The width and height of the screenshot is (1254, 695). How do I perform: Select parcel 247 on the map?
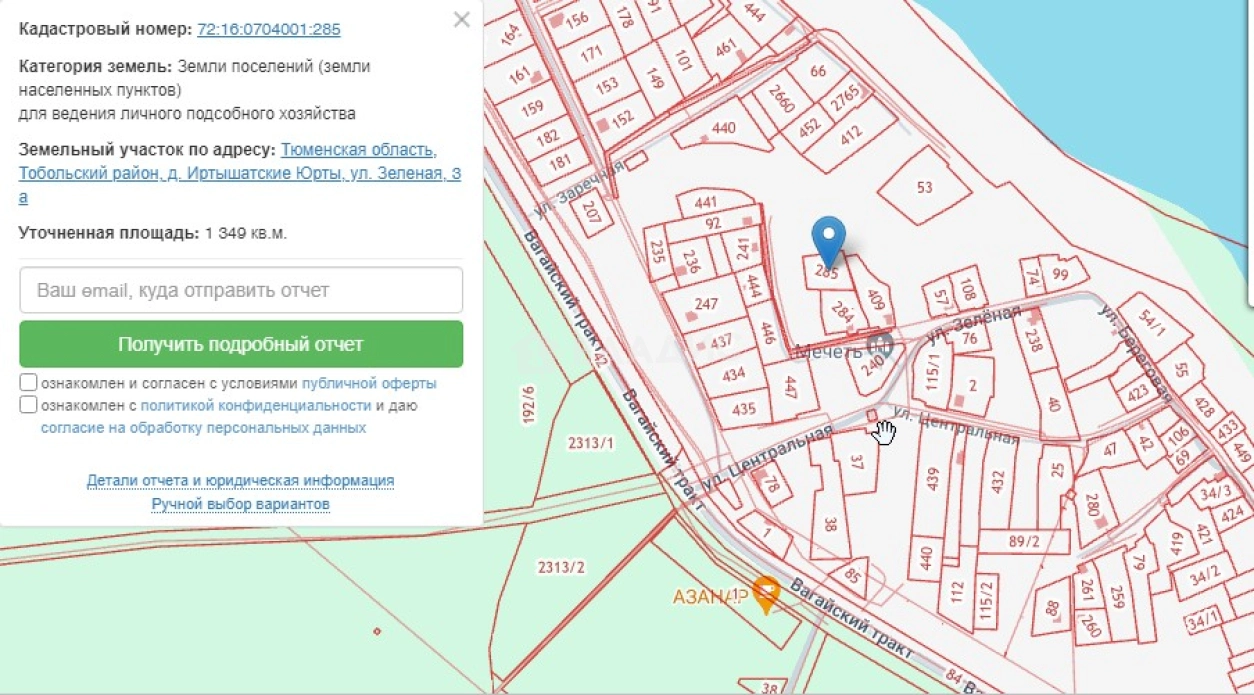click(706, 305)
